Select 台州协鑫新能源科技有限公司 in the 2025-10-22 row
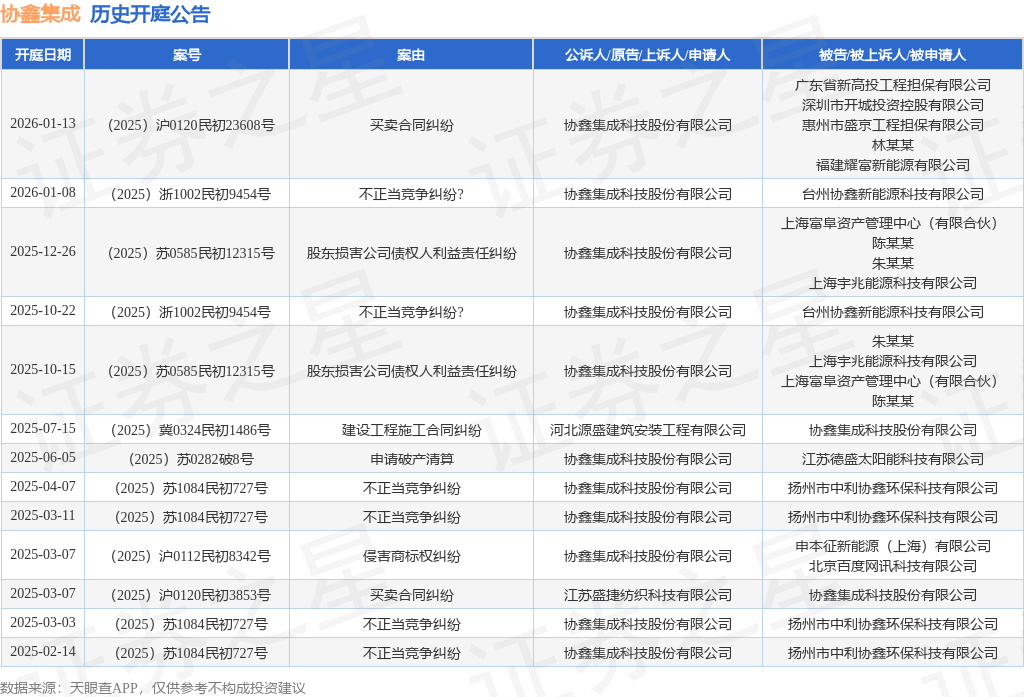Image resolution: width=1024 pixels, height=697 pixels. pos(893,312)
